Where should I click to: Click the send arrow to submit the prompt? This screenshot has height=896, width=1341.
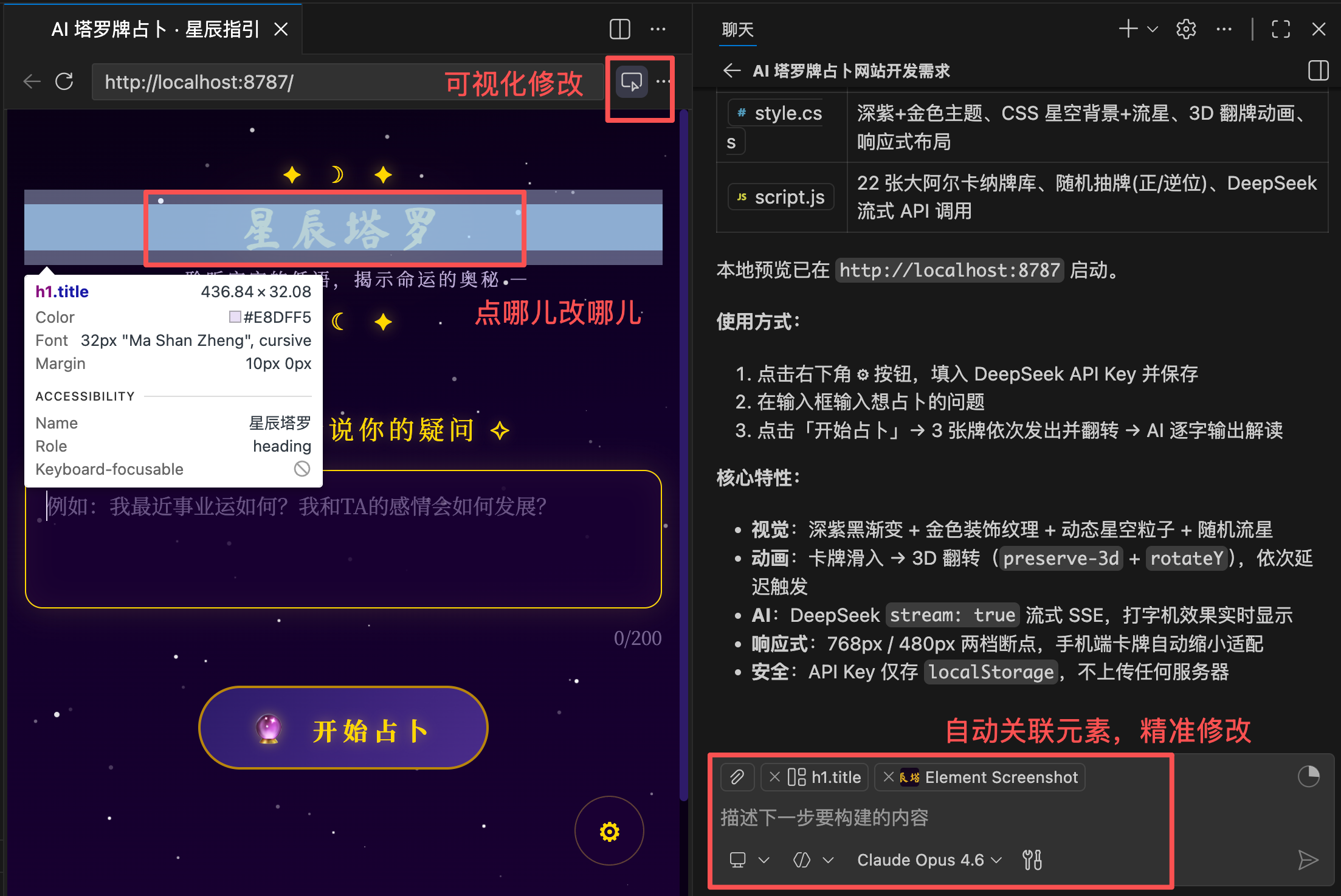pos(1308,860)
